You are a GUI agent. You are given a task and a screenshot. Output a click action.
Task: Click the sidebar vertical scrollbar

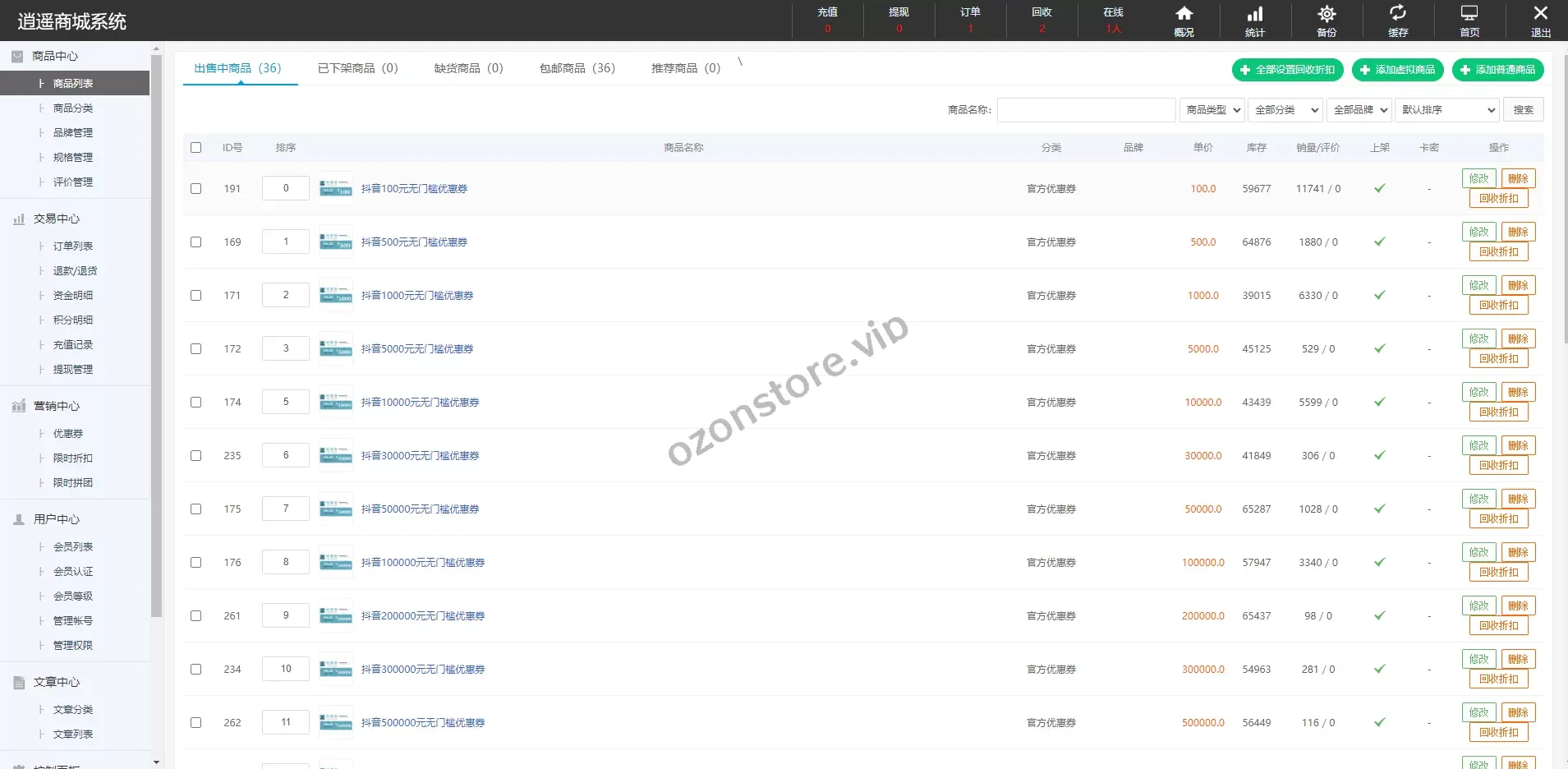pyautogui.click(x=156, y=329)
